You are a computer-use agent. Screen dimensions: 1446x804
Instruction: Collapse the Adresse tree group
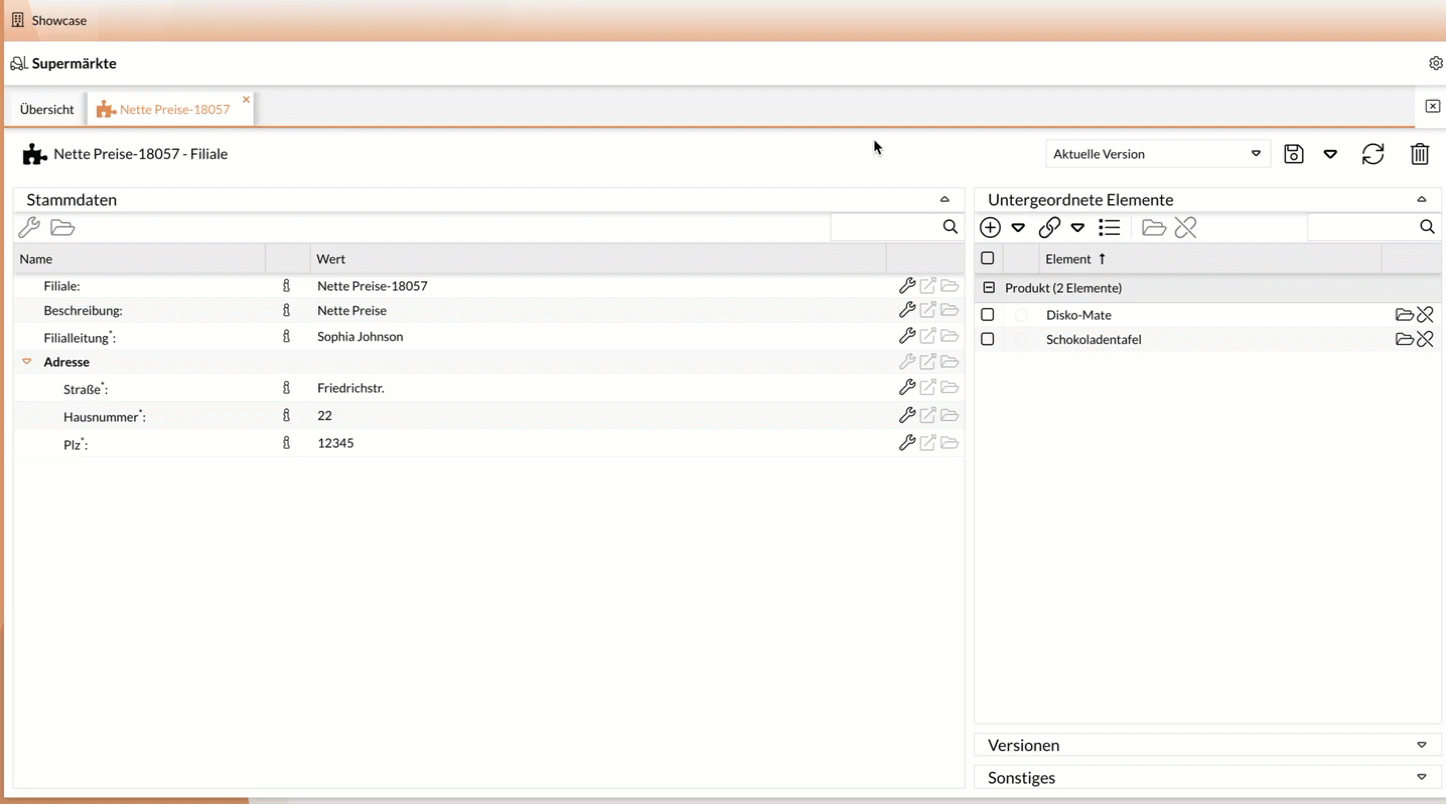click(x=27, y=362)
